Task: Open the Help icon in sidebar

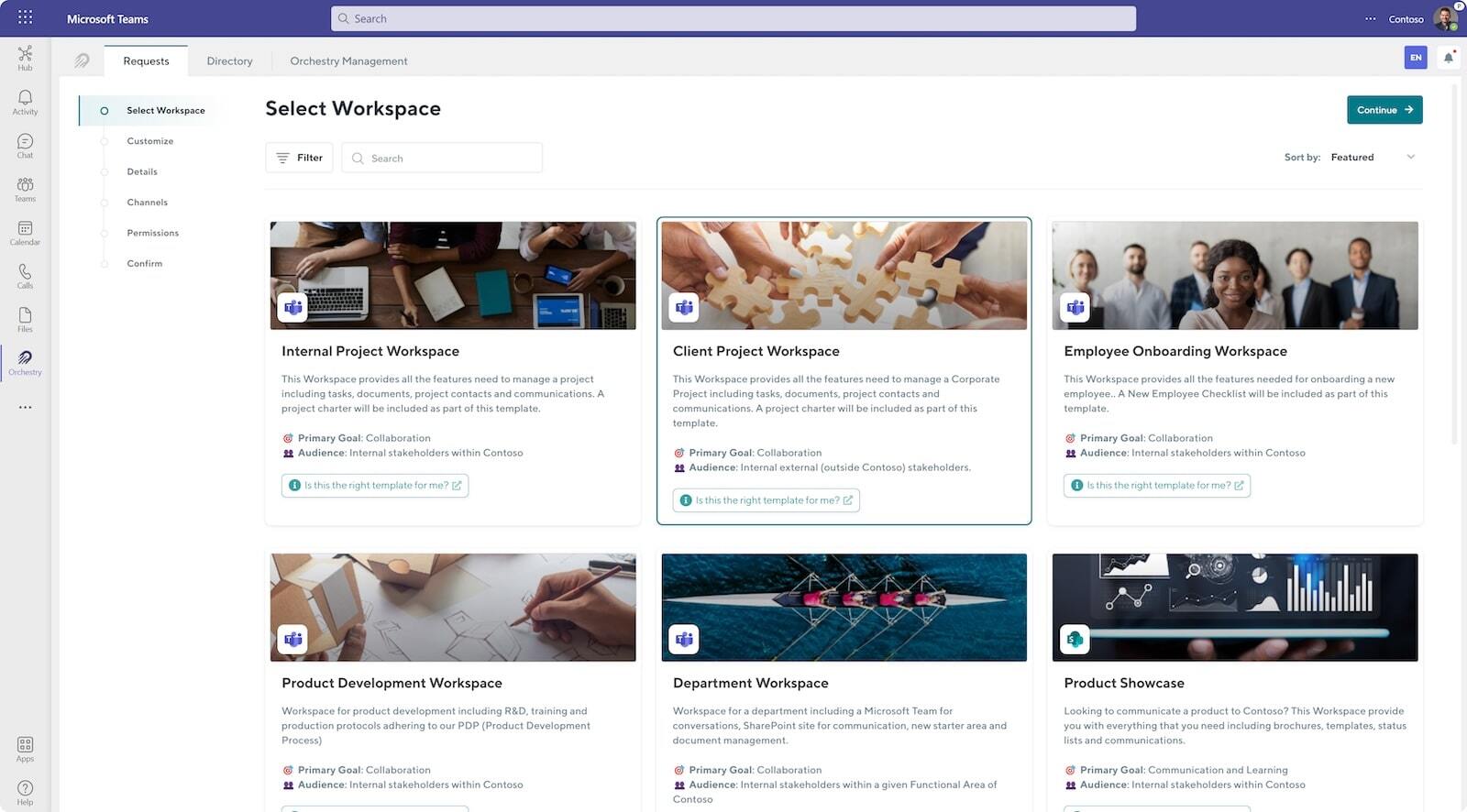Action: (25, 792)
